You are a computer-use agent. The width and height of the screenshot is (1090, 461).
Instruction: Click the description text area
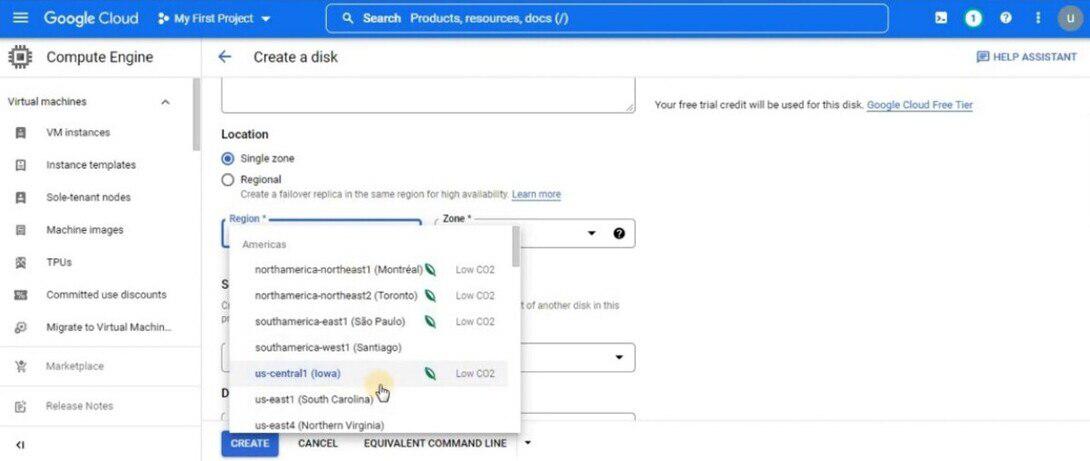tap(428, 96)
